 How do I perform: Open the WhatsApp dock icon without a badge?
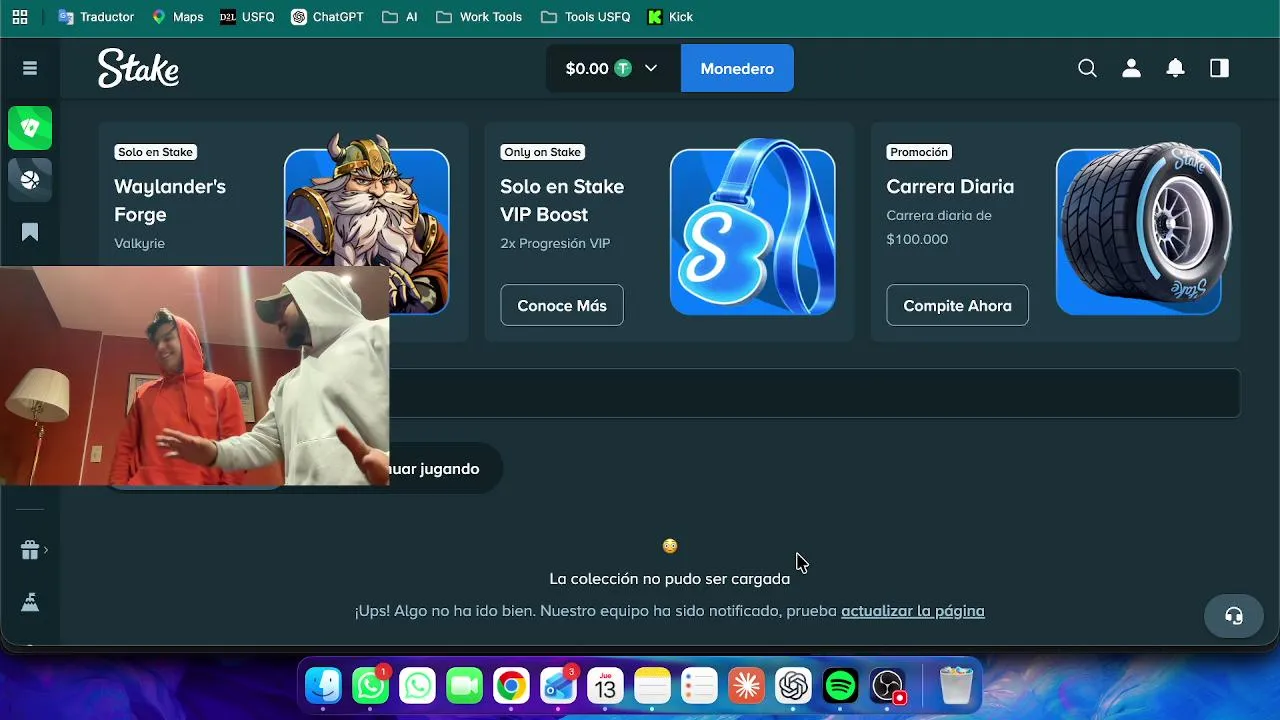point(417,686)
